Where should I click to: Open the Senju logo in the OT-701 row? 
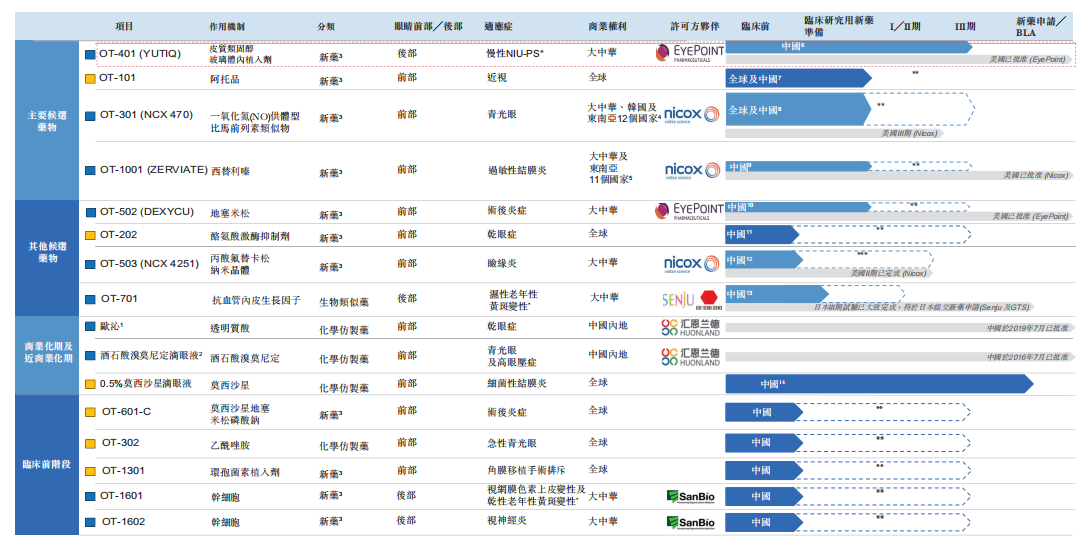[x=690, y=299]
